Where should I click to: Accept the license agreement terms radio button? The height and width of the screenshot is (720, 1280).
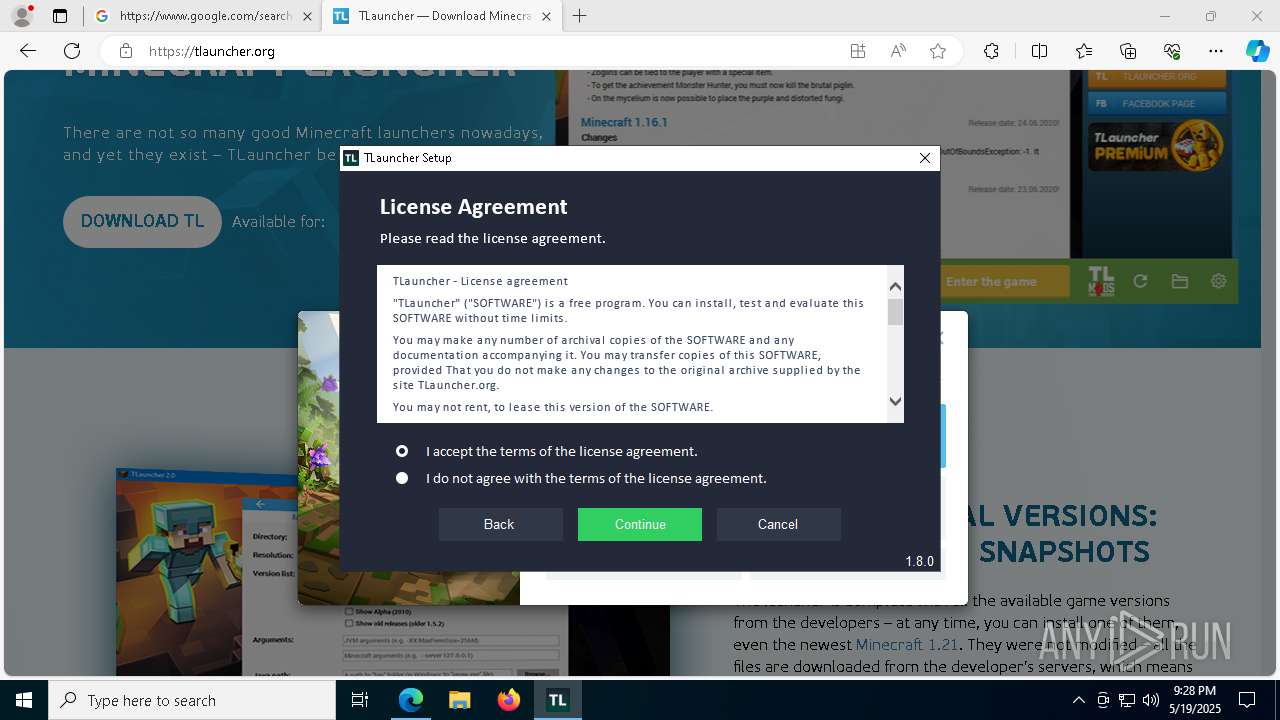pyautogui.click(x=402, y=451)
